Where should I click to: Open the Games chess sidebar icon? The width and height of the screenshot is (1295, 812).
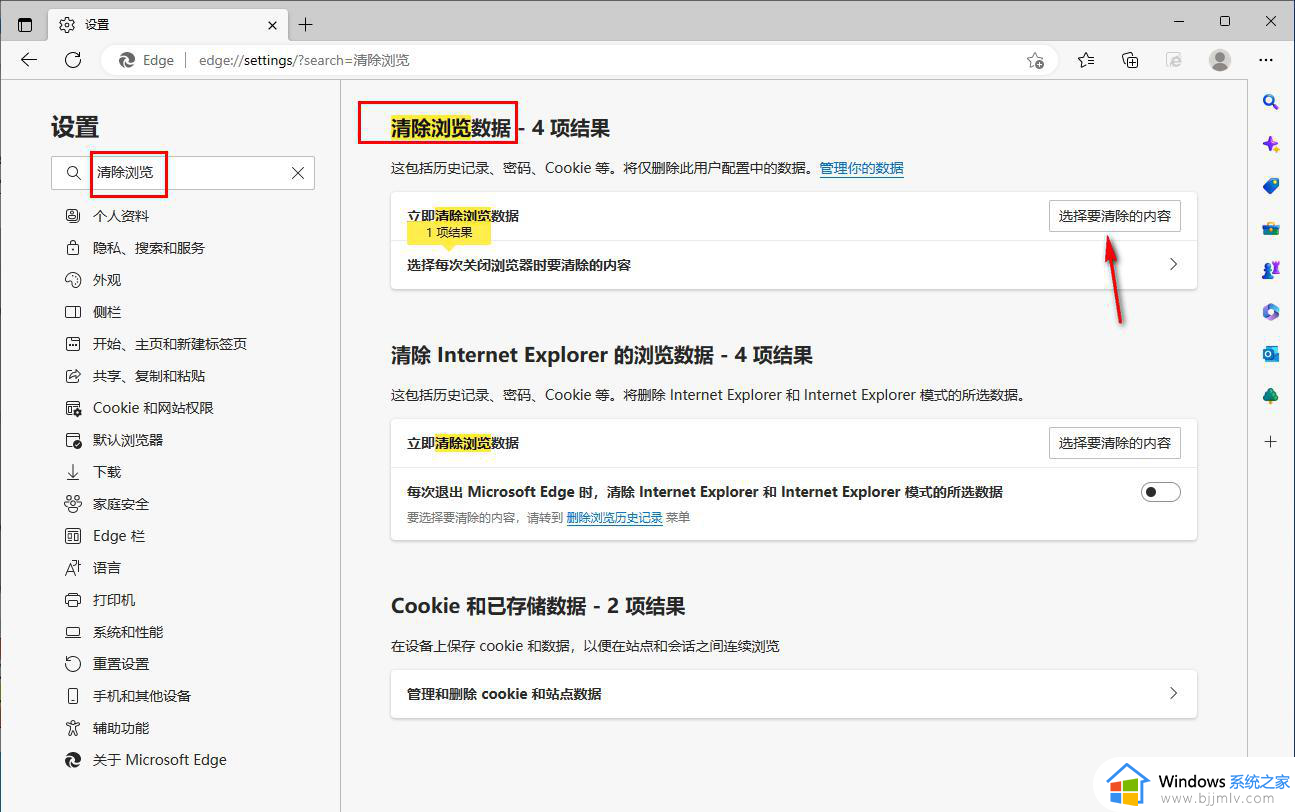point(1270,270)
